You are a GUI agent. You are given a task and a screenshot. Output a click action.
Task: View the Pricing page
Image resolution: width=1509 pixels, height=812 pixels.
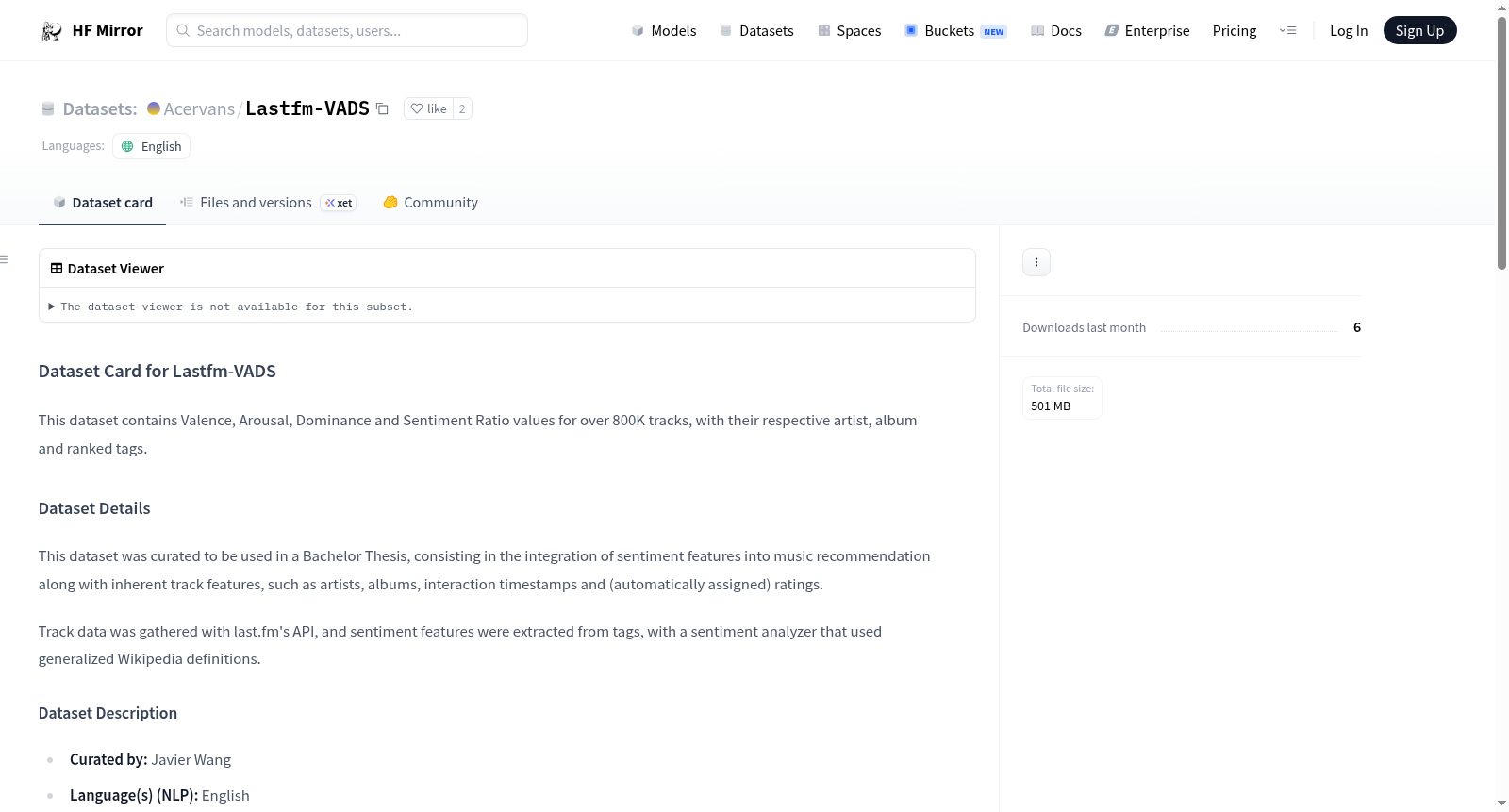pyautogui.click(x=1235, y=31)
